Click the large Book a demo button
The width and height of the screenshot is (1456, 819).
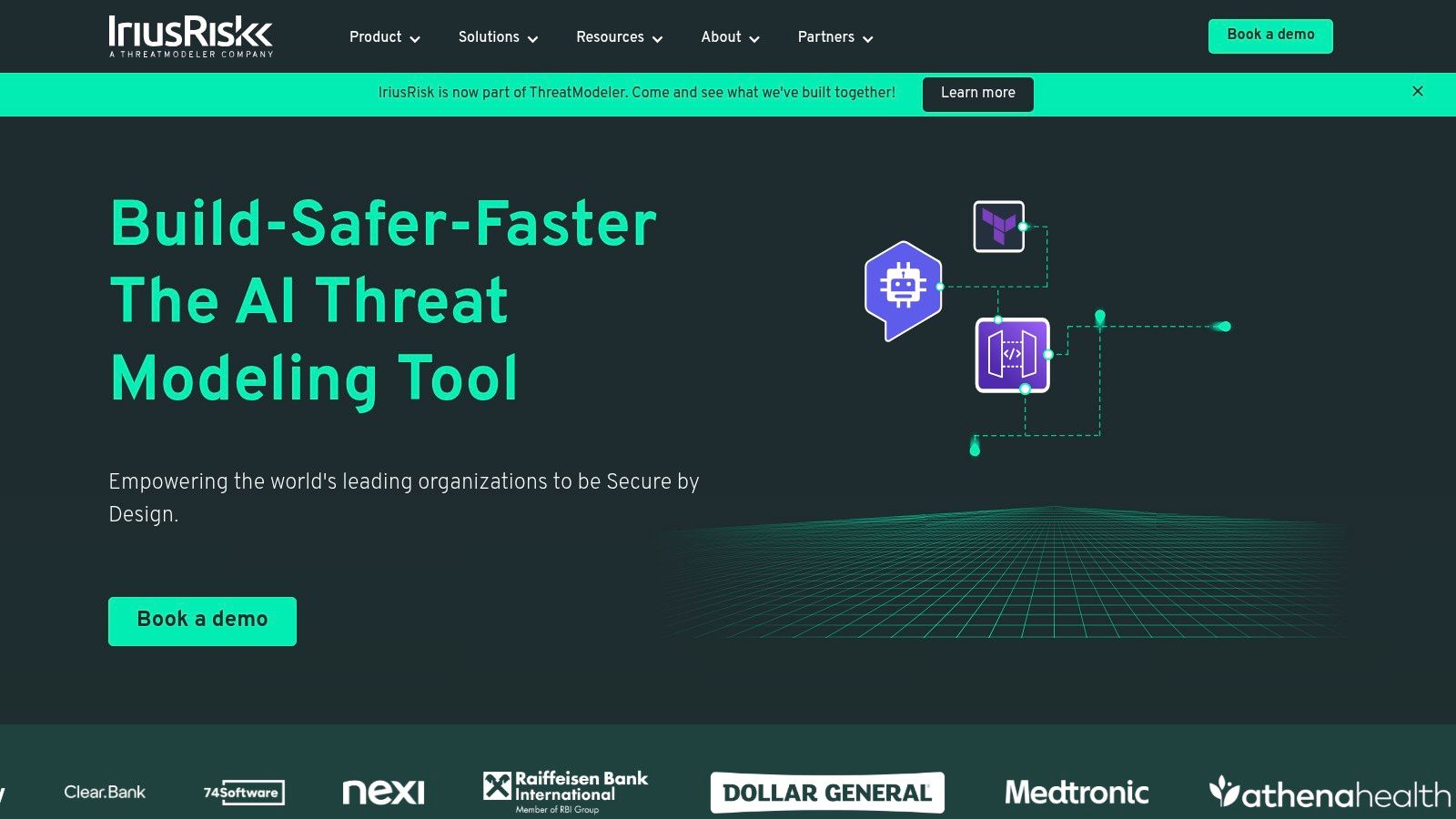tap(202, 622)
